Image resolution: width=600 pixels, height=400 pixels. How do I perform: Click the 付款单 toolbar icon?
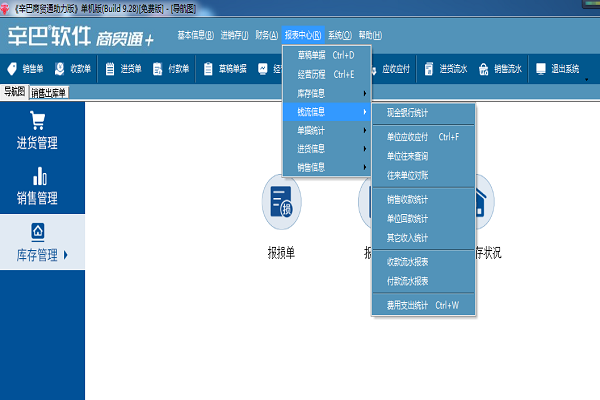click(157, 69)
